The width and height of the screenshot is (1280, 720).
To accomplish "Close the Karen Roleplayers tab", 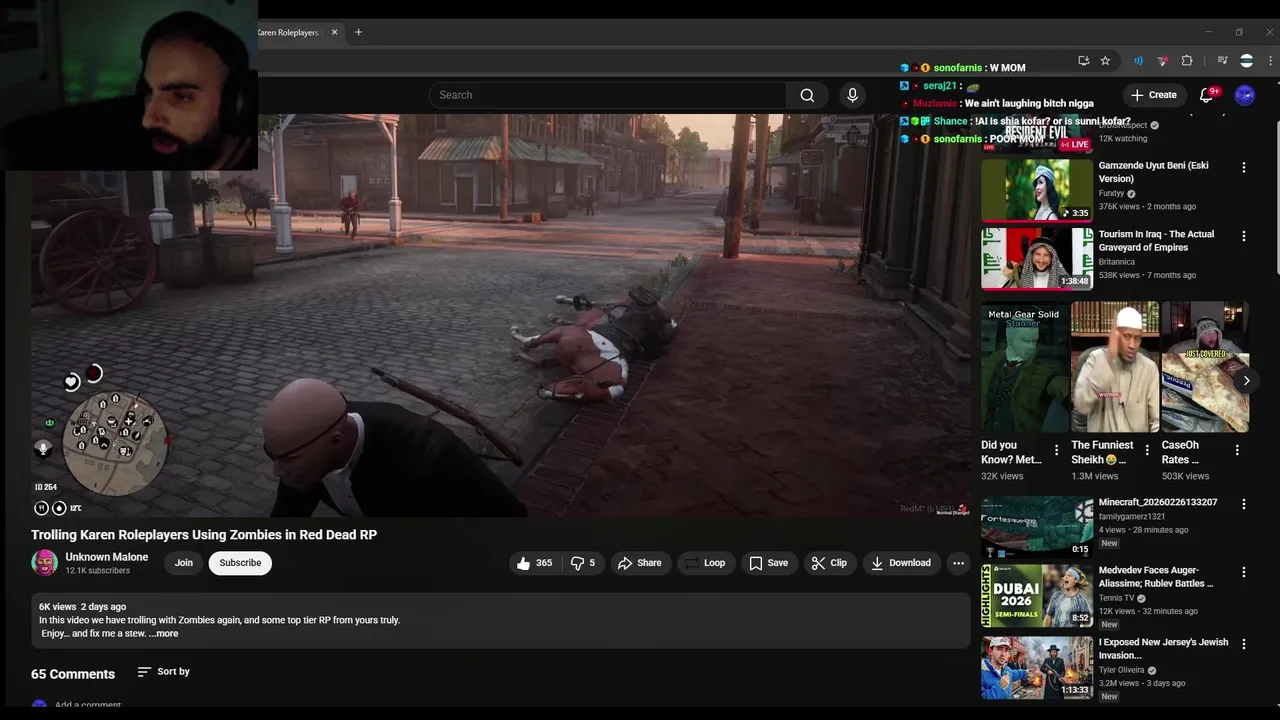I will (334, 32).
